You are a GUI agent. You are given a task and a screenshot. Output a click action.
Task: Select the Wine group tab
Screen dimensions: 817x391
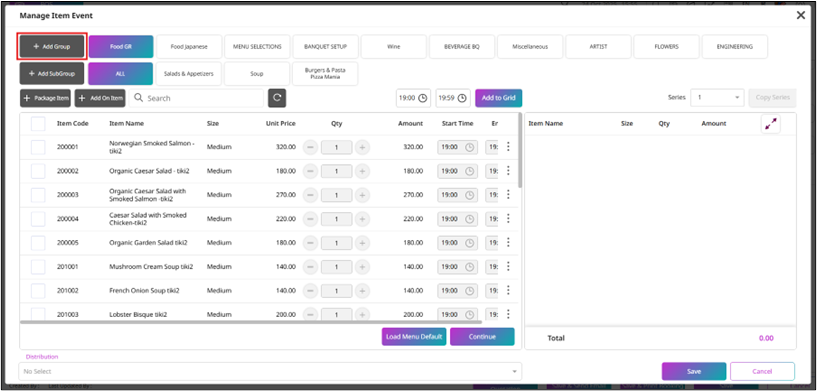394,46
